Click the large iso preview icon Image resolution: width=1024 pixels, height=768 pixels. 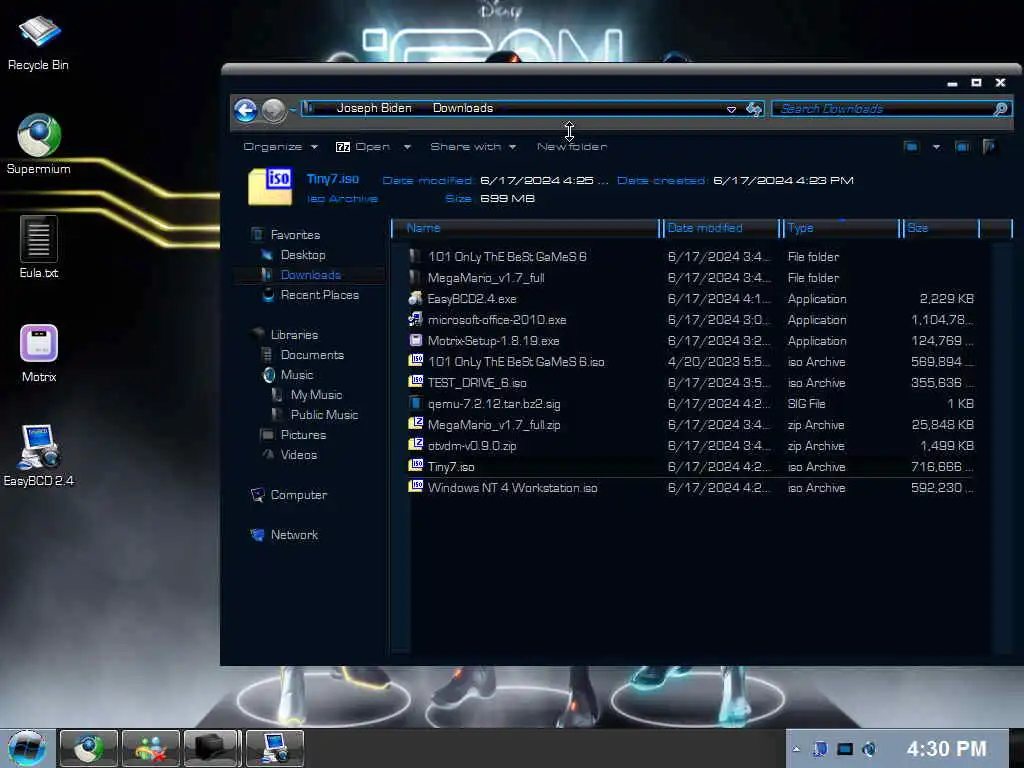click(270, 187)
